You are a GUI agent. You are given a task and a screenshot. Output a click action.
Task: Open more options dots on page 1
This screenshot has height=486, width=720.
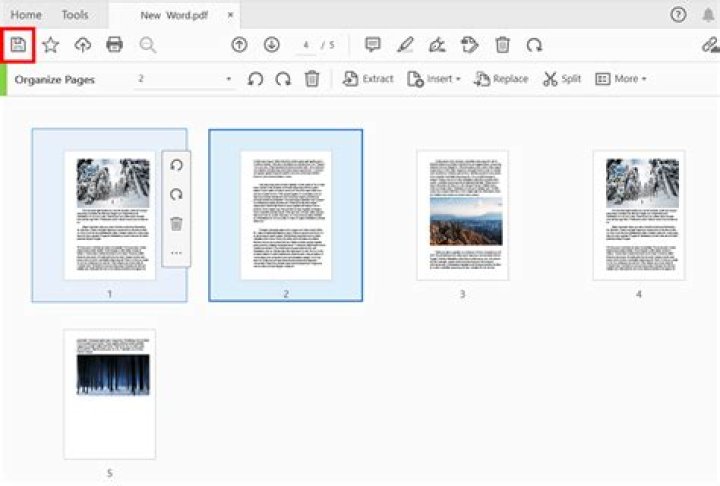(176, 253)
